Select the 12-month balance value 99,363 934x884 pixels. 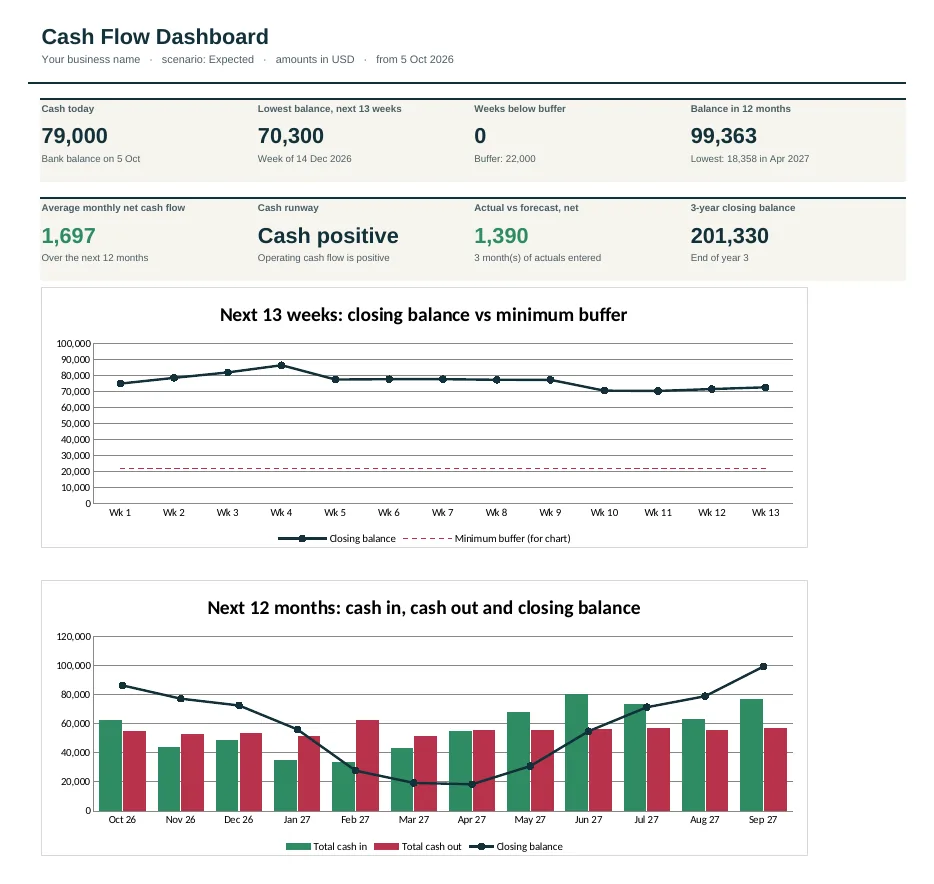click(x=723, y=136)
